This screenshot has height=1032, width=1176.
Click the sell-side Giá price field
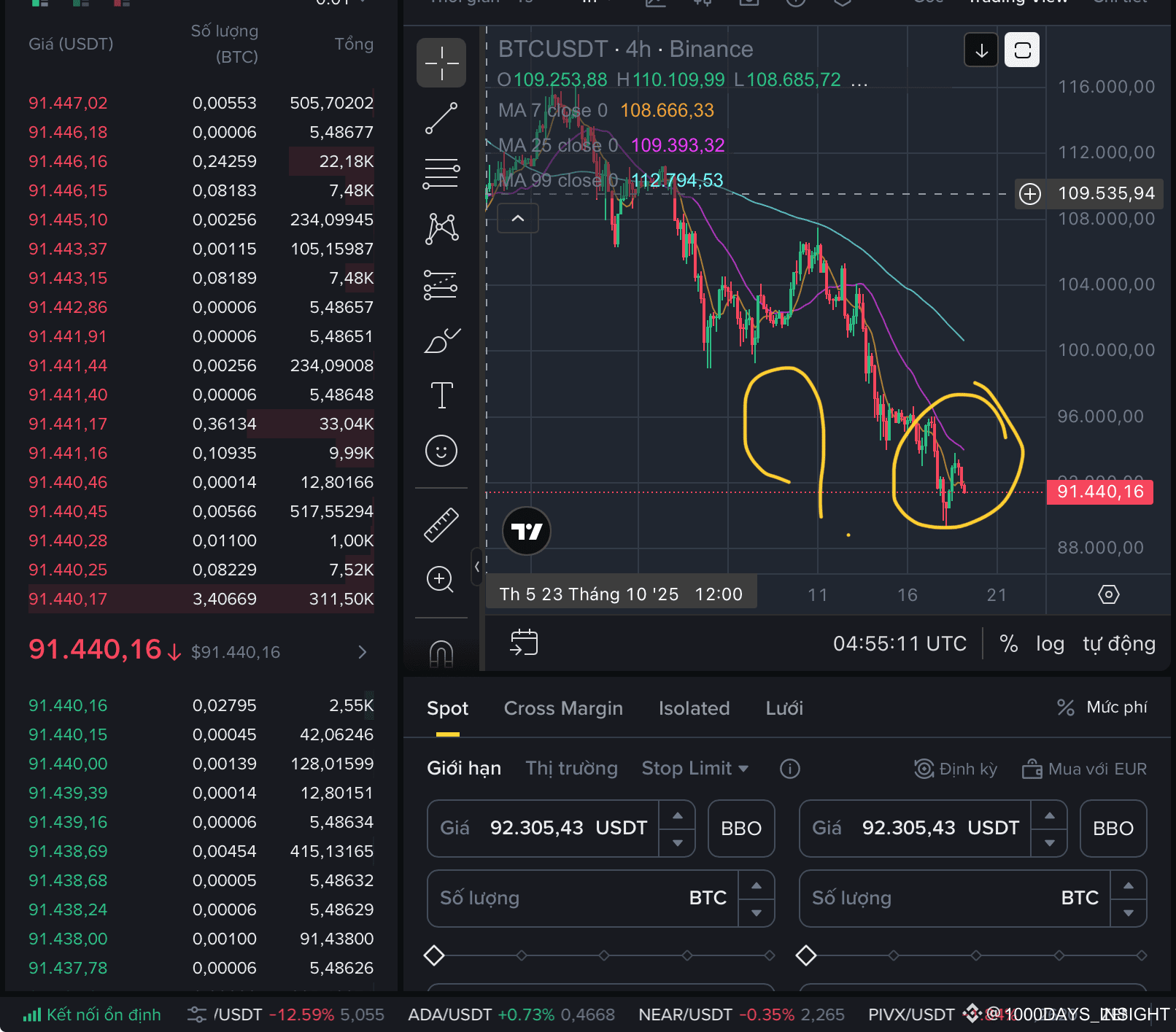tap(916, 828)
